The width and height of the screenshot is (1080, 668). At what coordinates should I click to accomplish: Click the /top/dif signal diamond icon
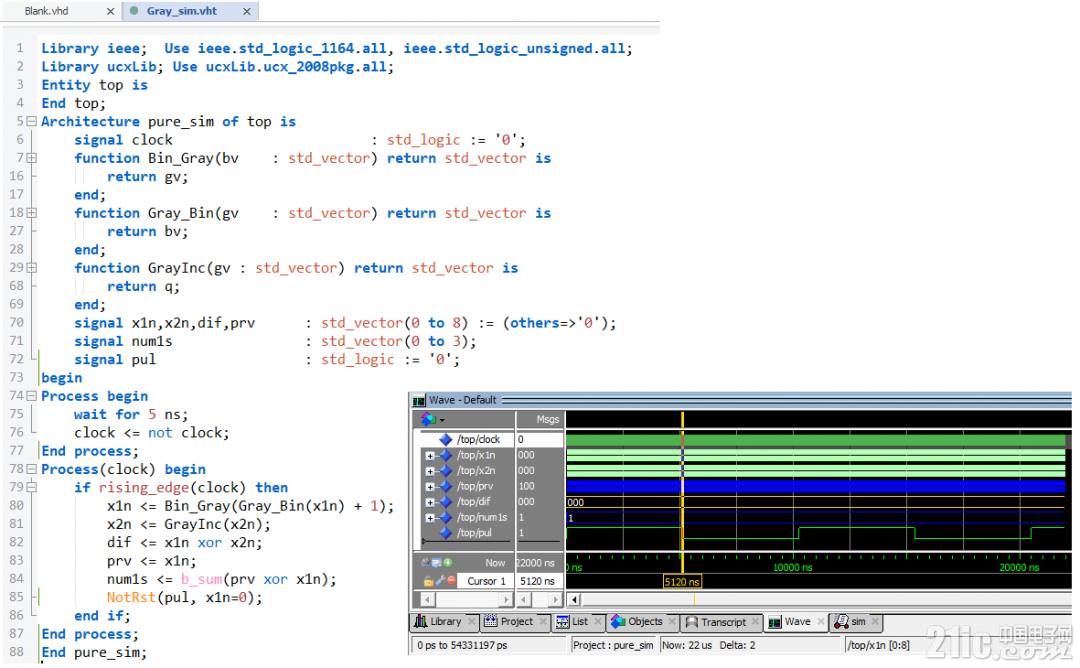[446, 502]
